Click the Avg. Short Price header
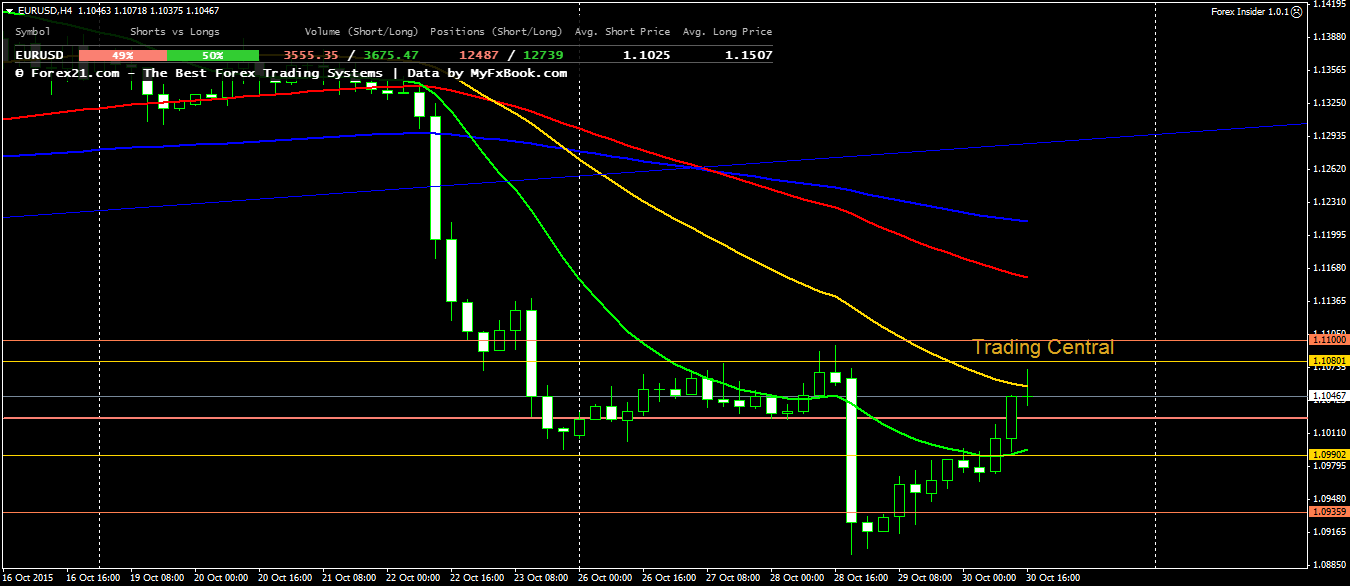The width and height of the screenshot is (1350, 586). 622,32
